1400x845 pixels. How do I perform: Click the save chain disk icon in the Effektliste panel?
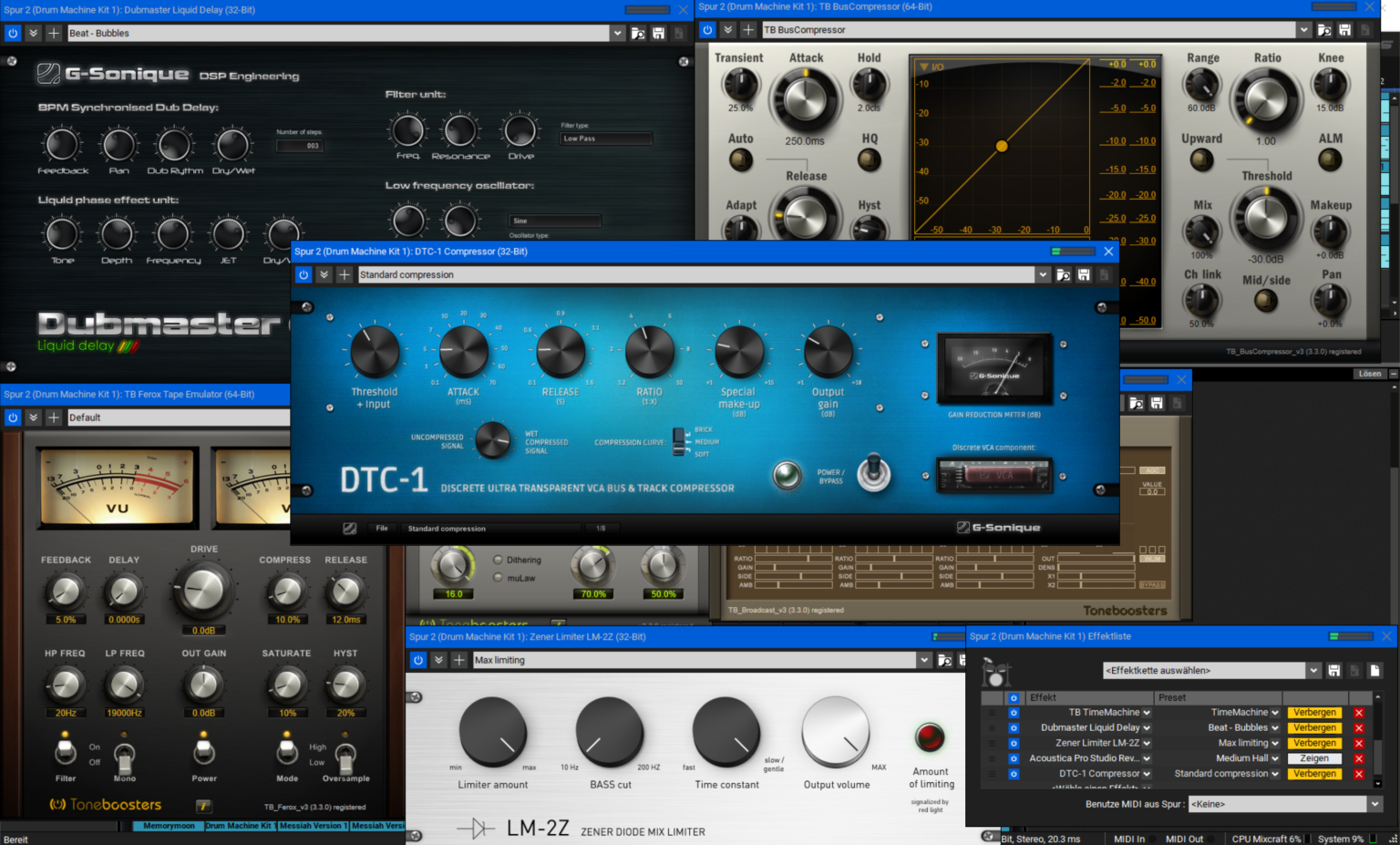pos(1333,670)
